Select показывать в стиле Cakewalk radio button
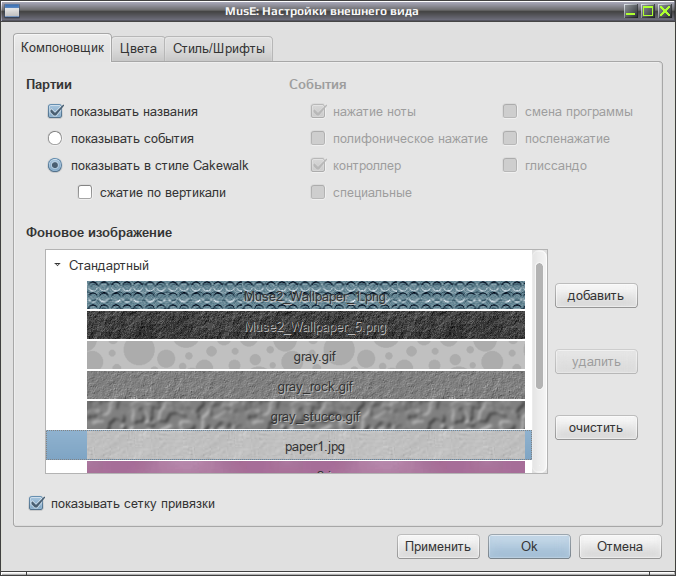Image resolution: width=676 pixels, height=576 pixels. 55,166
